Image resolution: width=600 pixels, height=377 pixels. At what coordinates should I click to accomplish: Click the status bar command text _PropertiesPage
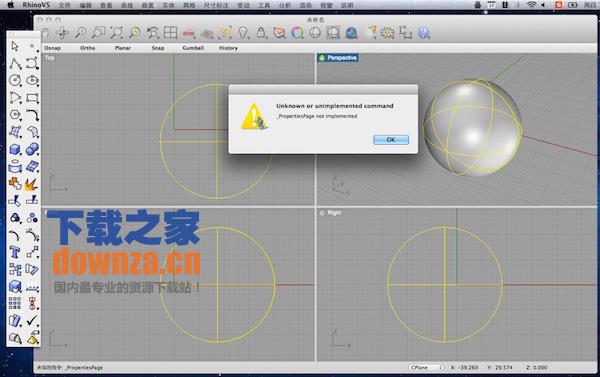coord(84,367)
